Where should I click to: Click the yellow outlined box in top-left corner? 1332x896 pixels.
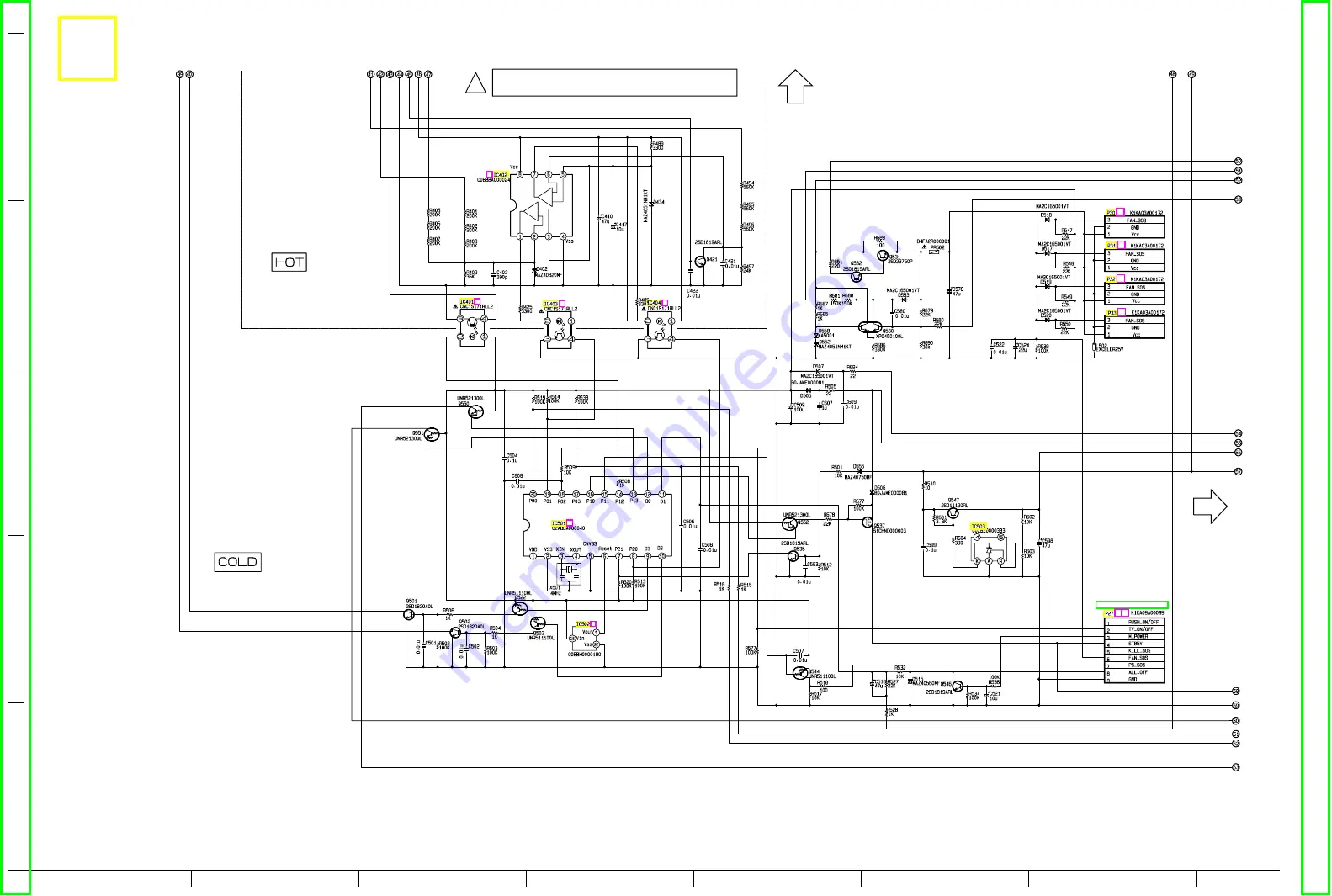click(87, 49)
